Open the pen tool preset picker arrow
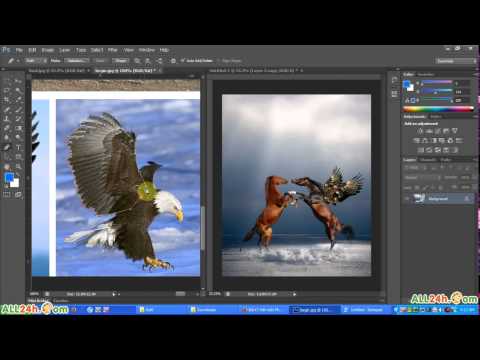The image size is (480, 360). pyautogui.click(x=18, y=61)
